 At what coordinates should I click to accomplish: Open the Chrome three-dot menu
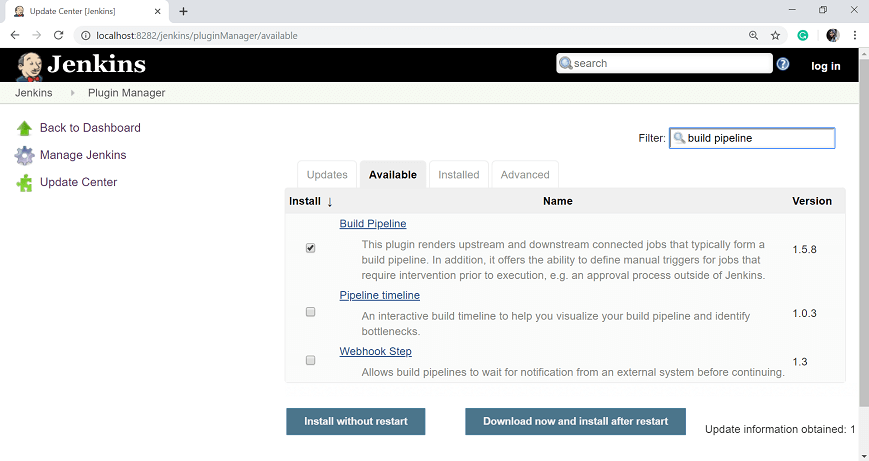(855, 35)
